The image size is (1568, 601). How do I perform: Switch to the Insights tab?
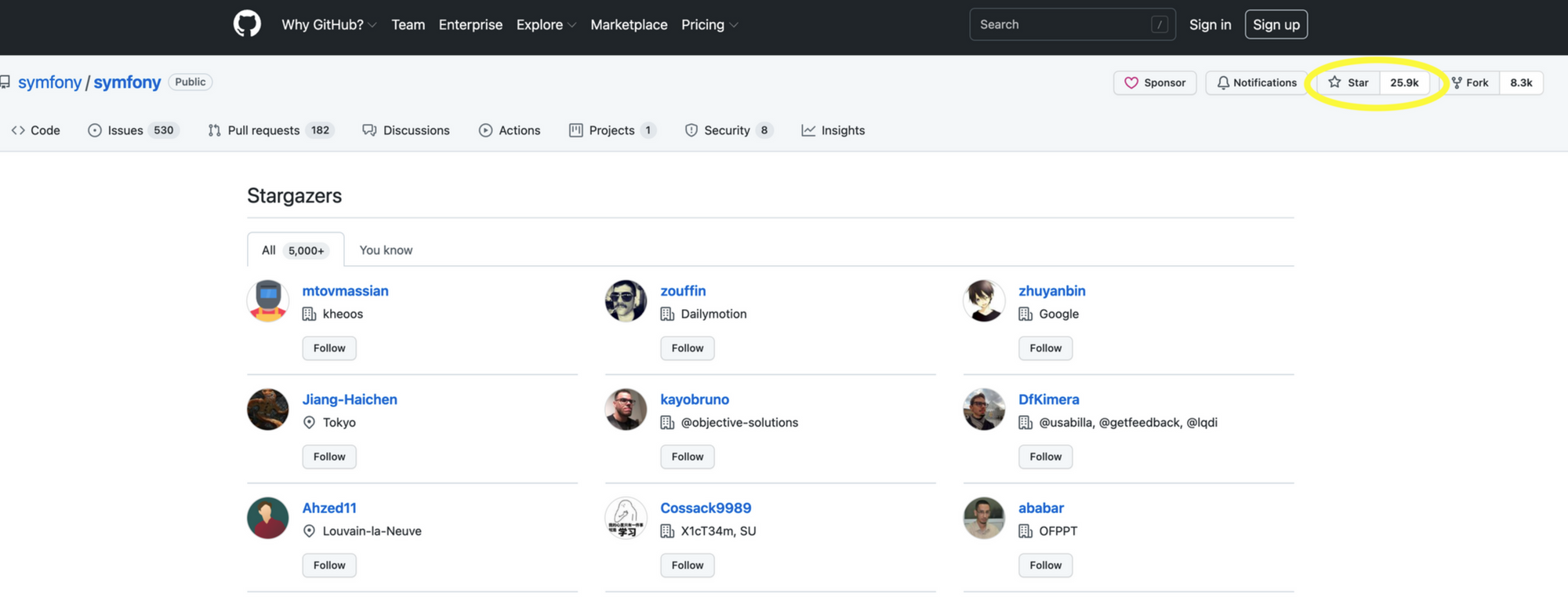[833, 130]
